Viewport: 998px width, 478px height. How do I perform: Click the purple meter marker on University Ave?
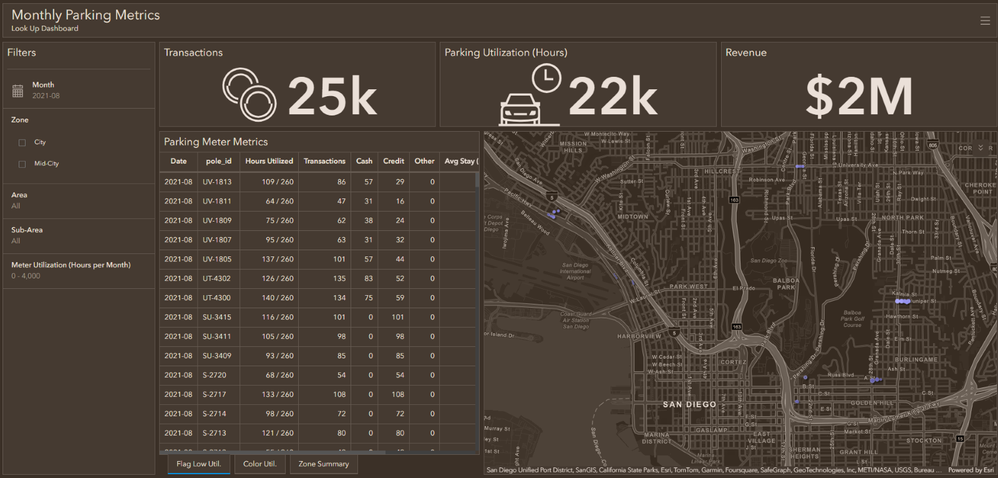pos(800,167)
